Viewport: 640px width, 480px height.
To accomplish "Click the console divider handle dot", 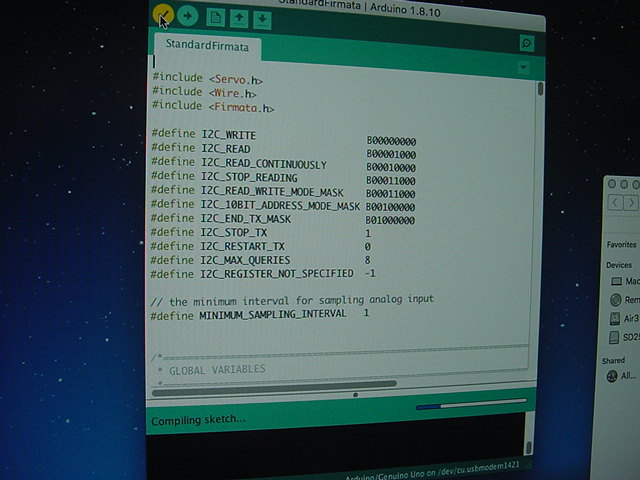I will click(x=356, y=395).
